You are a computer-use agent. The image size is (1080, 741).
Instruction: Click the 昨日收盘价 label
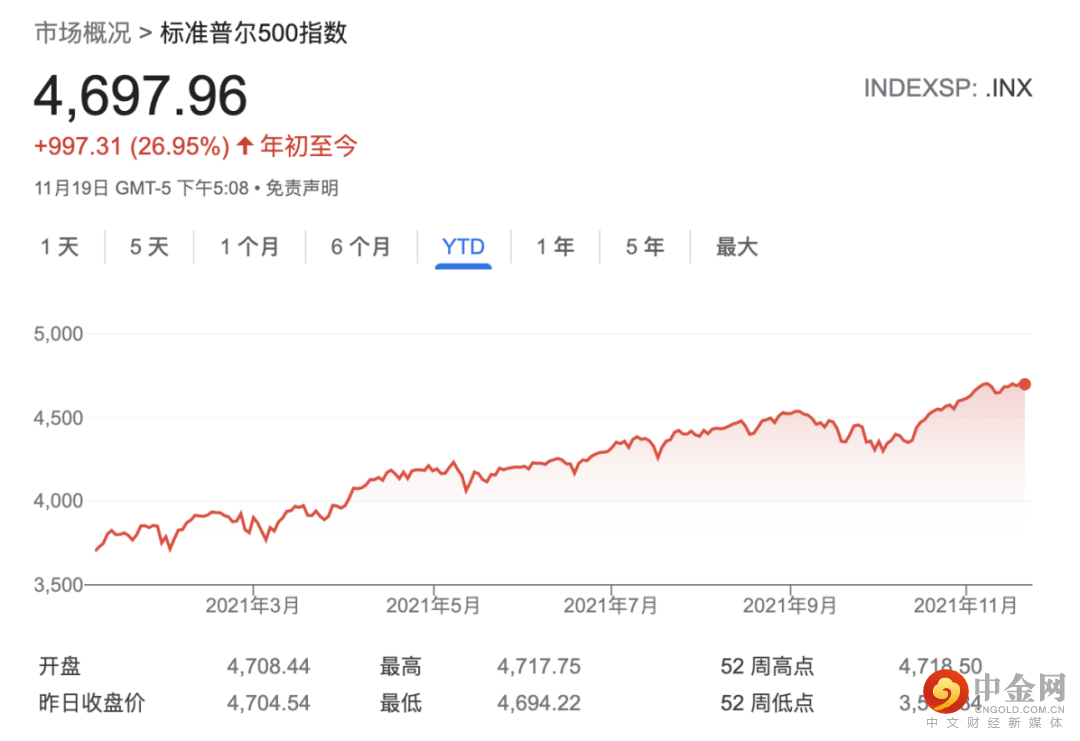[92, 703]
